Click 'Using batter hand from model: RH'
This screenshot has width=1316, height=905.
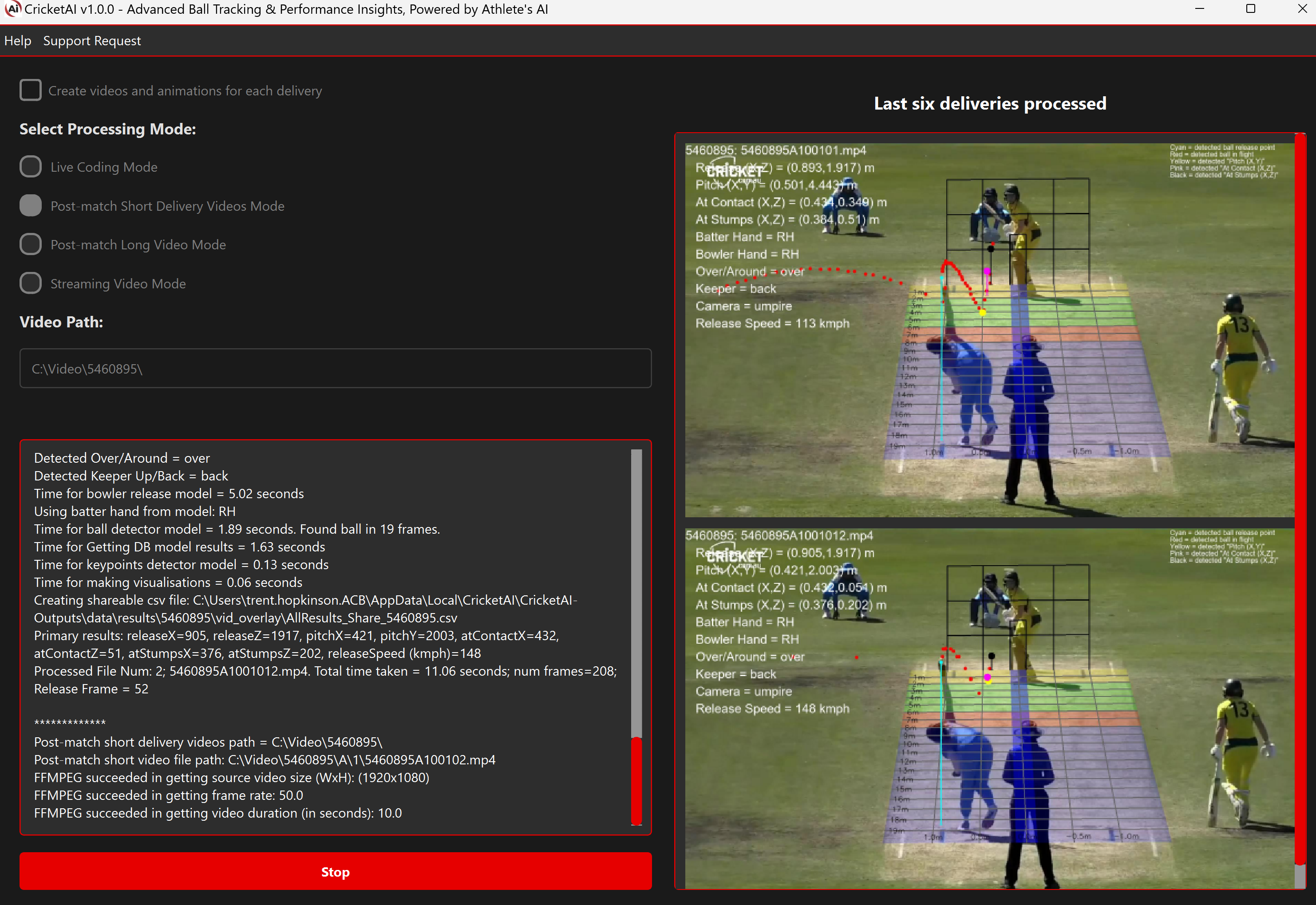pyautogui.click(x=135, y=512)
